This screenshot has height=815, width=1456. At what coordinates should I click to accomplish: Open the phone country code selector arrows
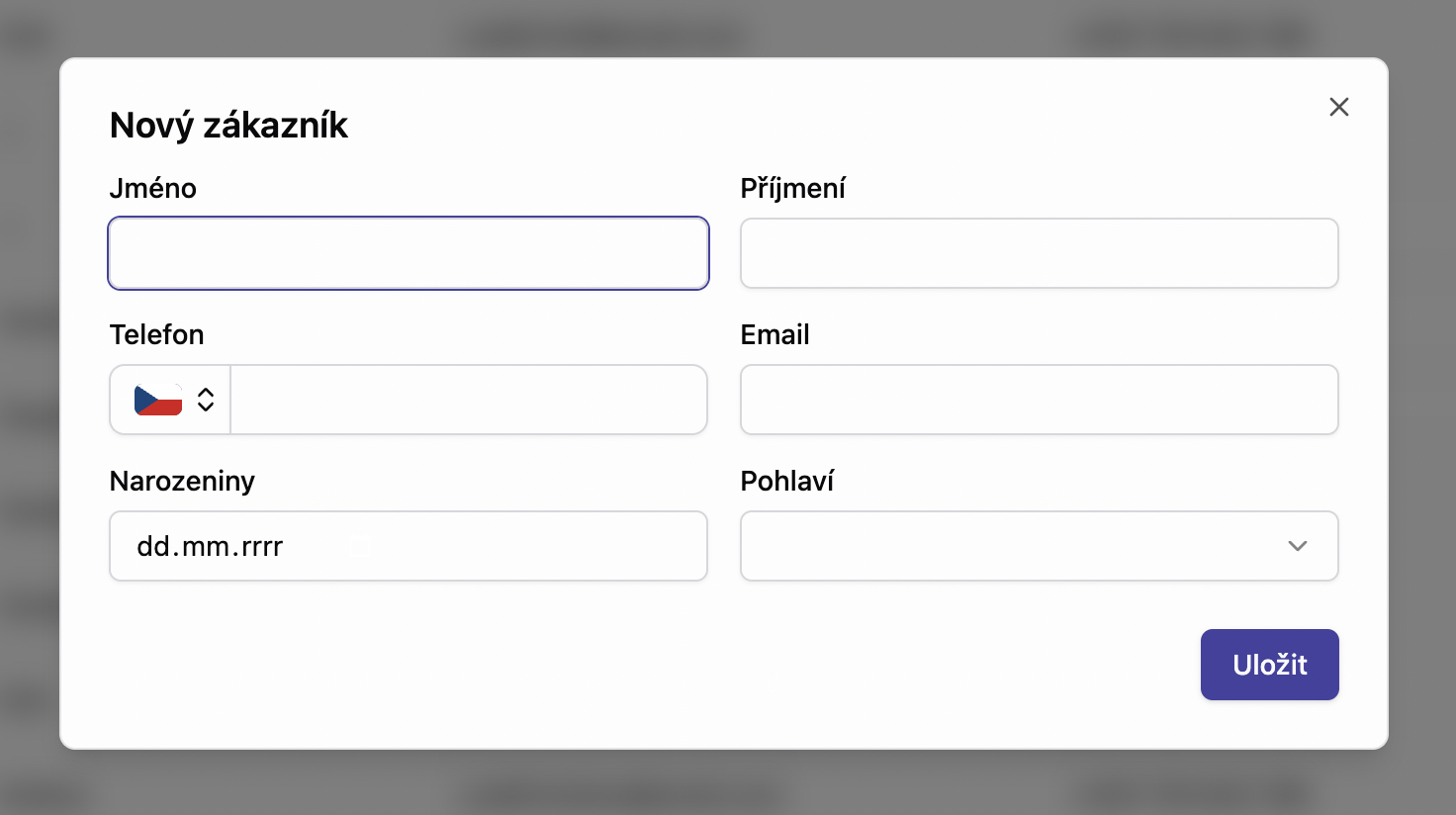(206, 400)
